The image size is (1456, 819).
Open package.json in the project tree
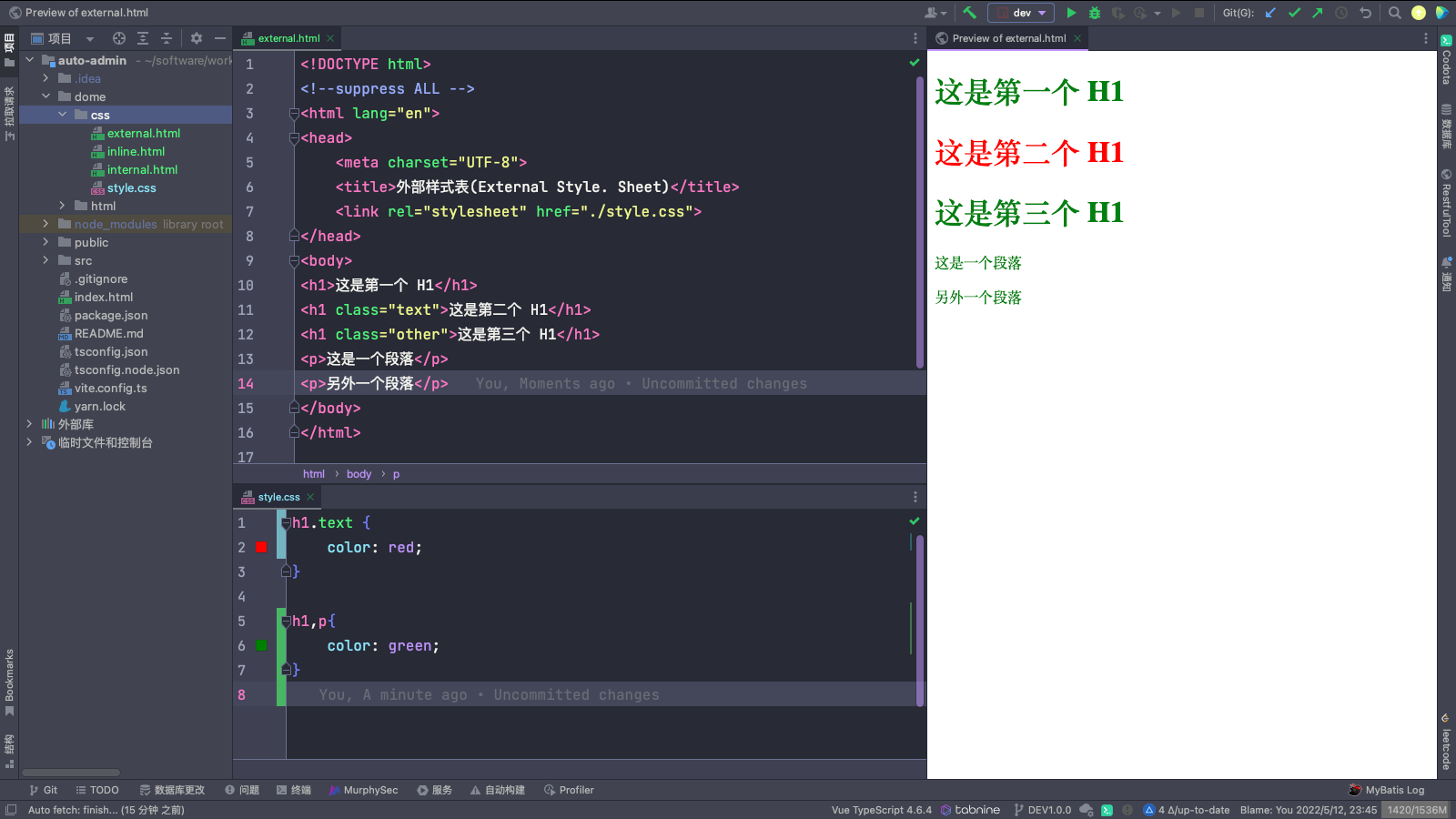[x=110, y=315]
